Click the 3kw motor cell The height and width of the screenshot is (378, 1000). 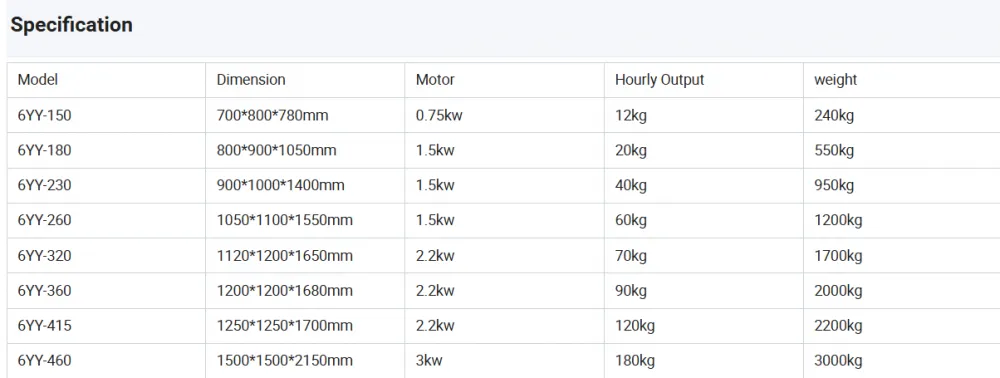504,361
